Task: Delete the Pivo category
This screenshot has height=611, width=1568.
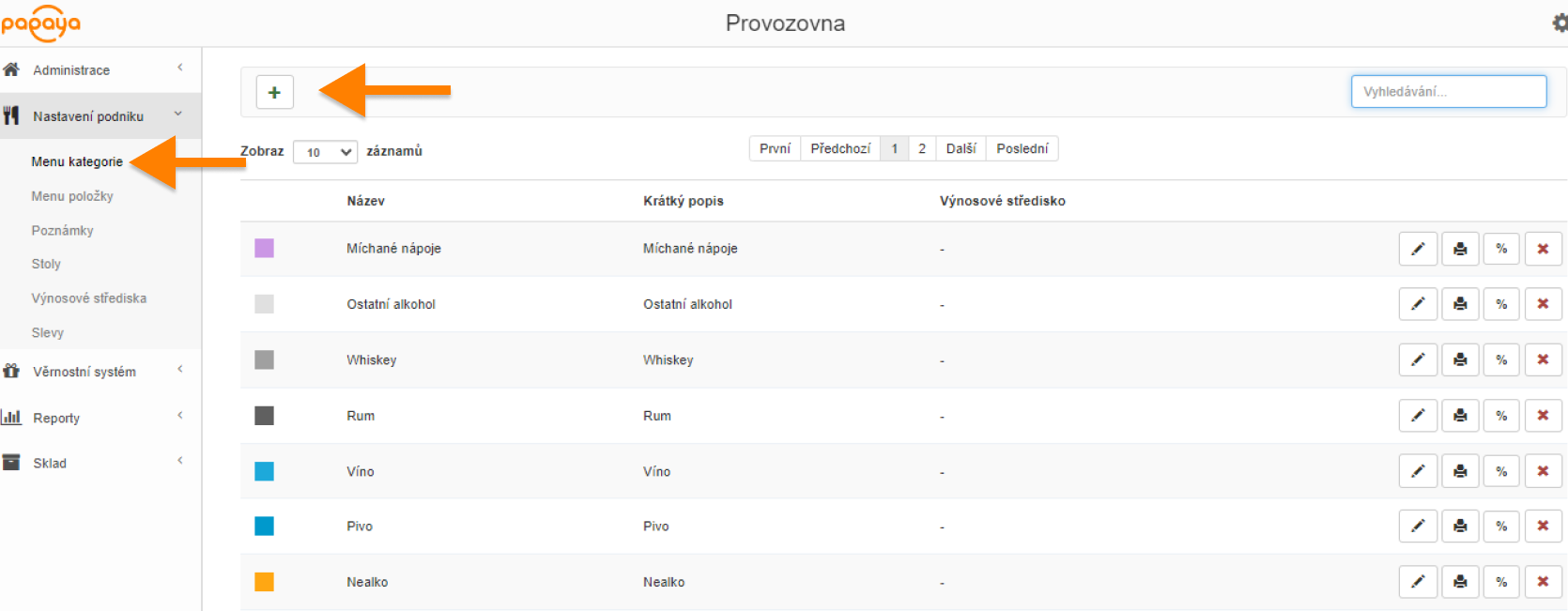Action: pyautogui.click(x=1543, y=527)
